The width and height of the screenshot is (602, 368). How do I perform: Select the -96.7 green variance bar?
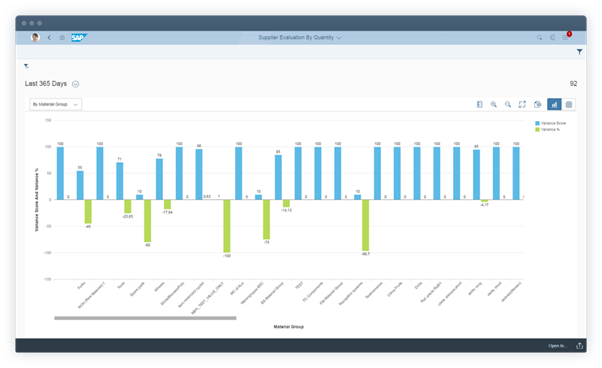366,225
